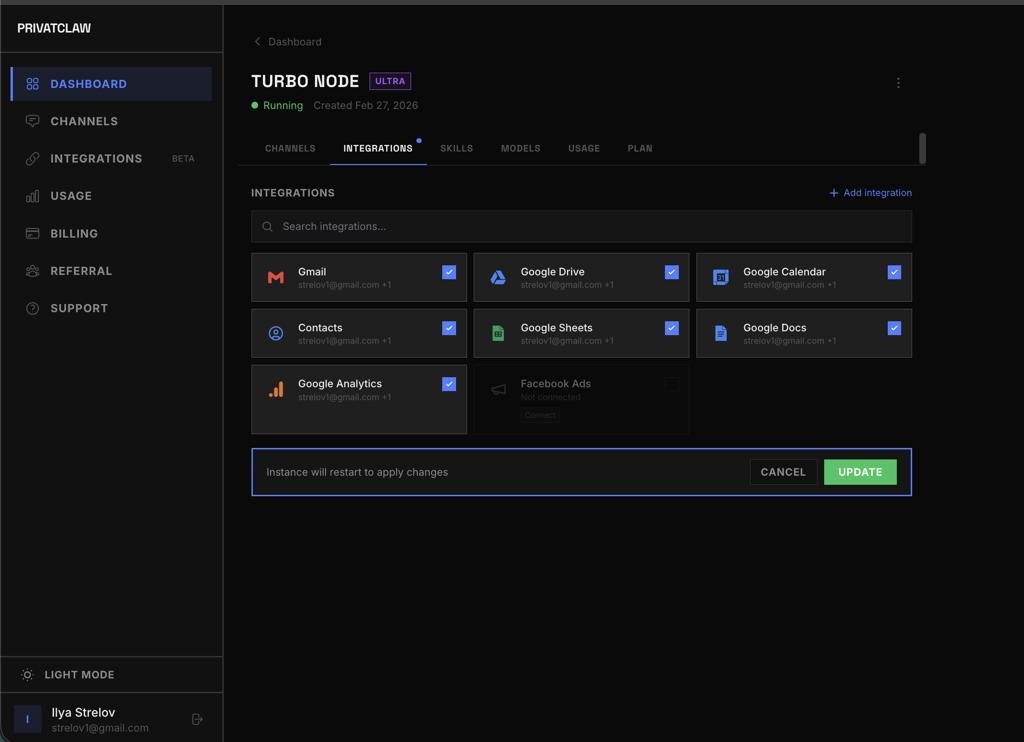The image size is (1024, 742).
Task: Click the Google Docs document icon
Action: (x=720, y=333)
